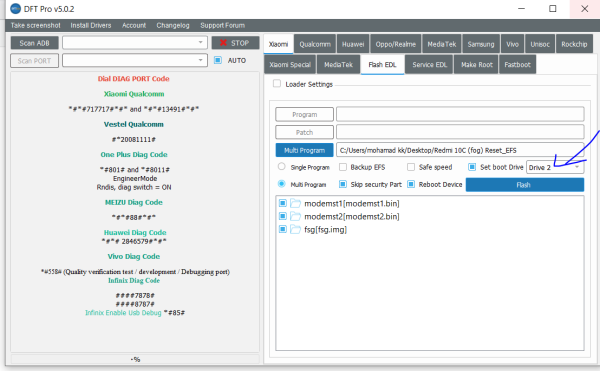Open the PORT selection dropdown
Image resolution: width=600 pixels, height=371 pixels.
pos(135,60)
